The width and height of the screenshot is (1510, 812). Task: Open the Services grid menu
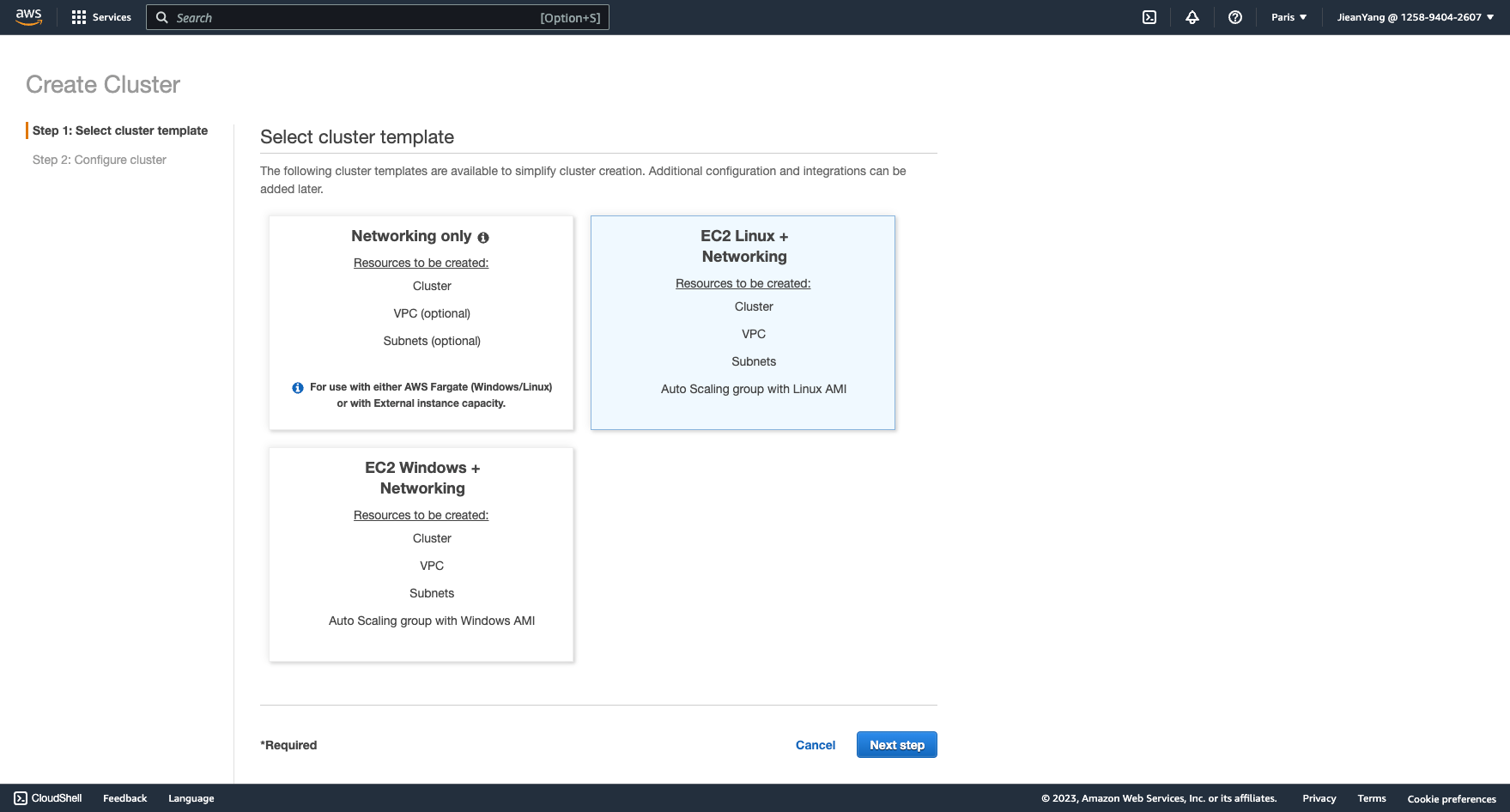click(x=79, y=17)
